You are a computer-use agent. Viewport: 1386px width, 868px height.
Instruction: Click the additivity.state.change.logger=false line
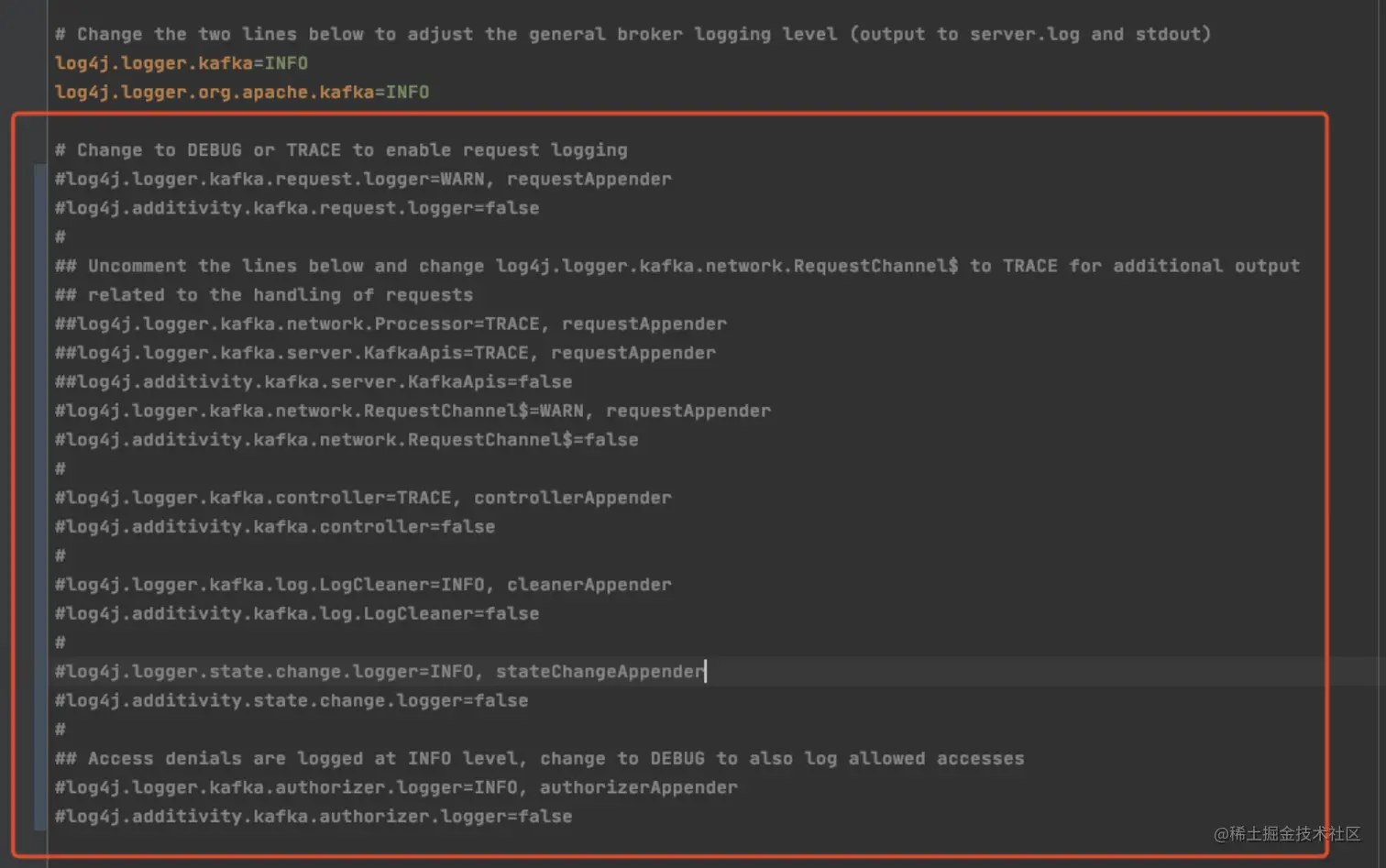pyautogui.click(x=291, y=701)
